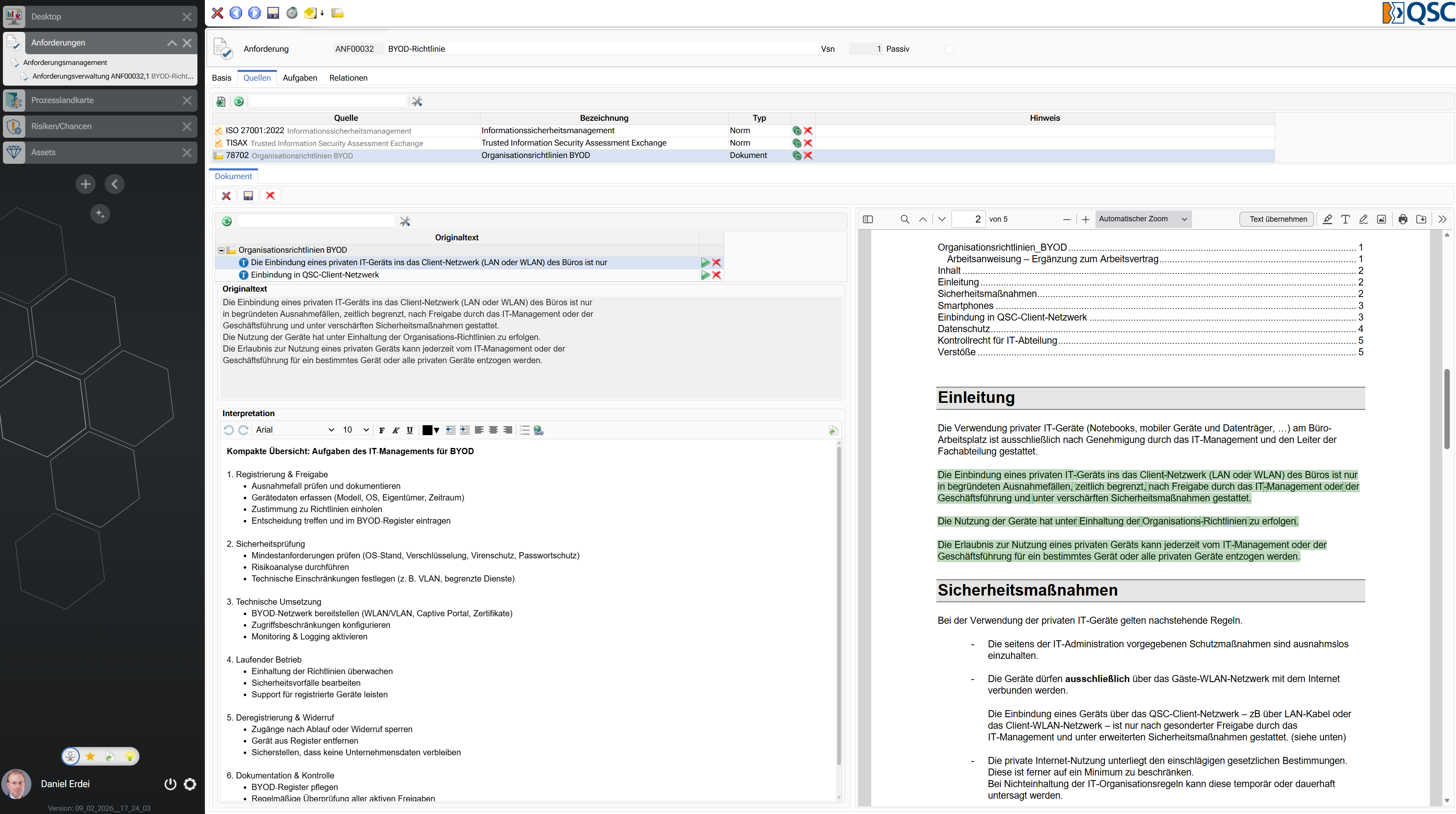Insert hyperlink with globe link icon
The height and width of the screenshot is (814, 1456).
pos(538,430)
